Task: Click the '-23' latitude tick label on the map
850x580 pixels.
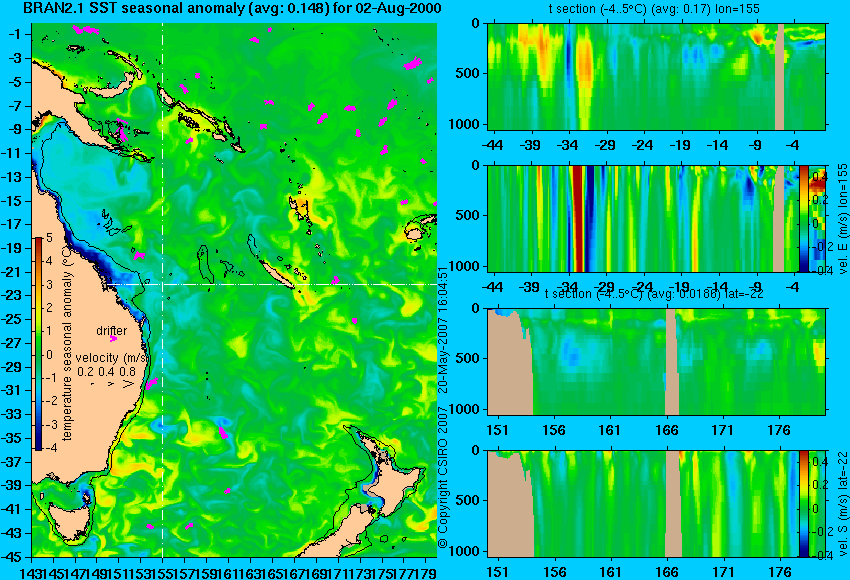Action: 11,295
